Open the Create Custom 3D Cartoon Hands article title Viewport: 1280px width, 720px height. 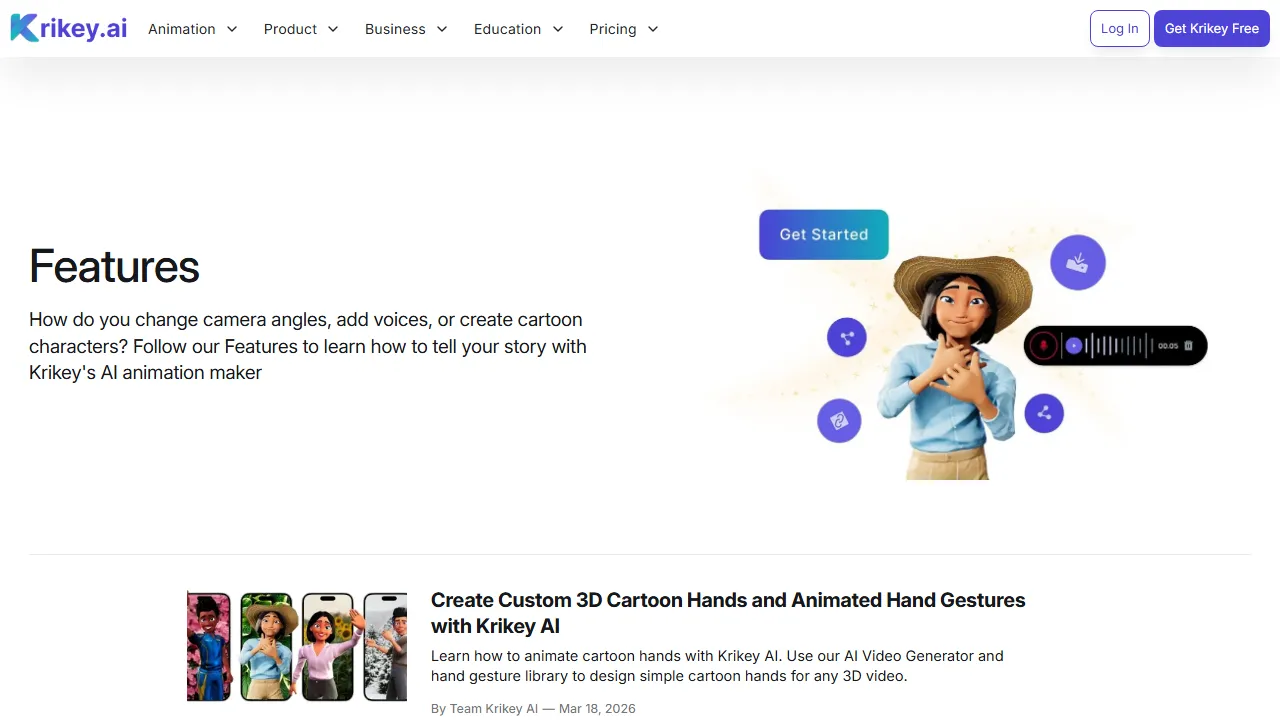click(x=728, y=613)
